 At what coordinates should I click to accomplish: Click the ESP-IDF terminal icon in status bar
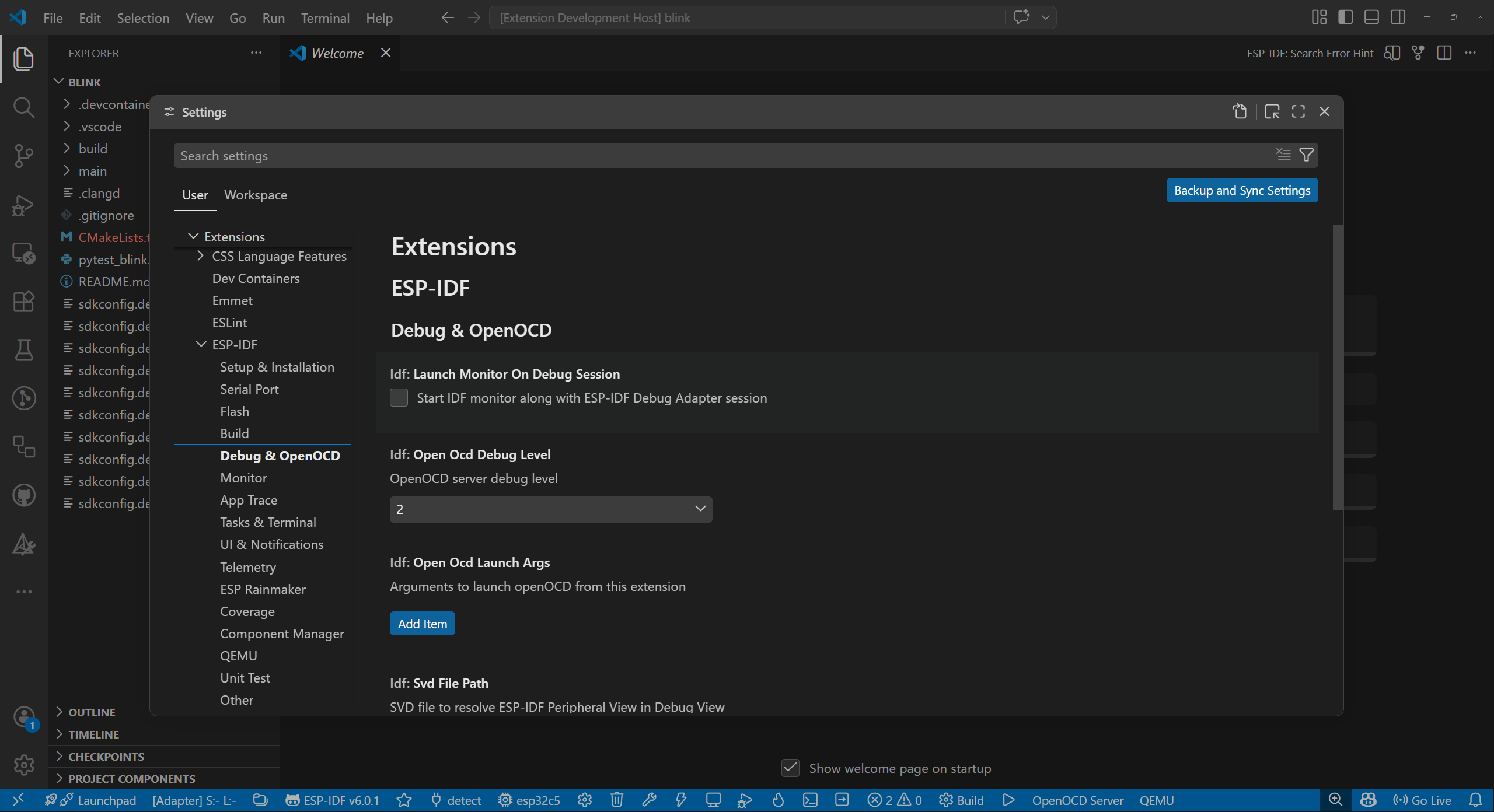(x=810, y=800)
